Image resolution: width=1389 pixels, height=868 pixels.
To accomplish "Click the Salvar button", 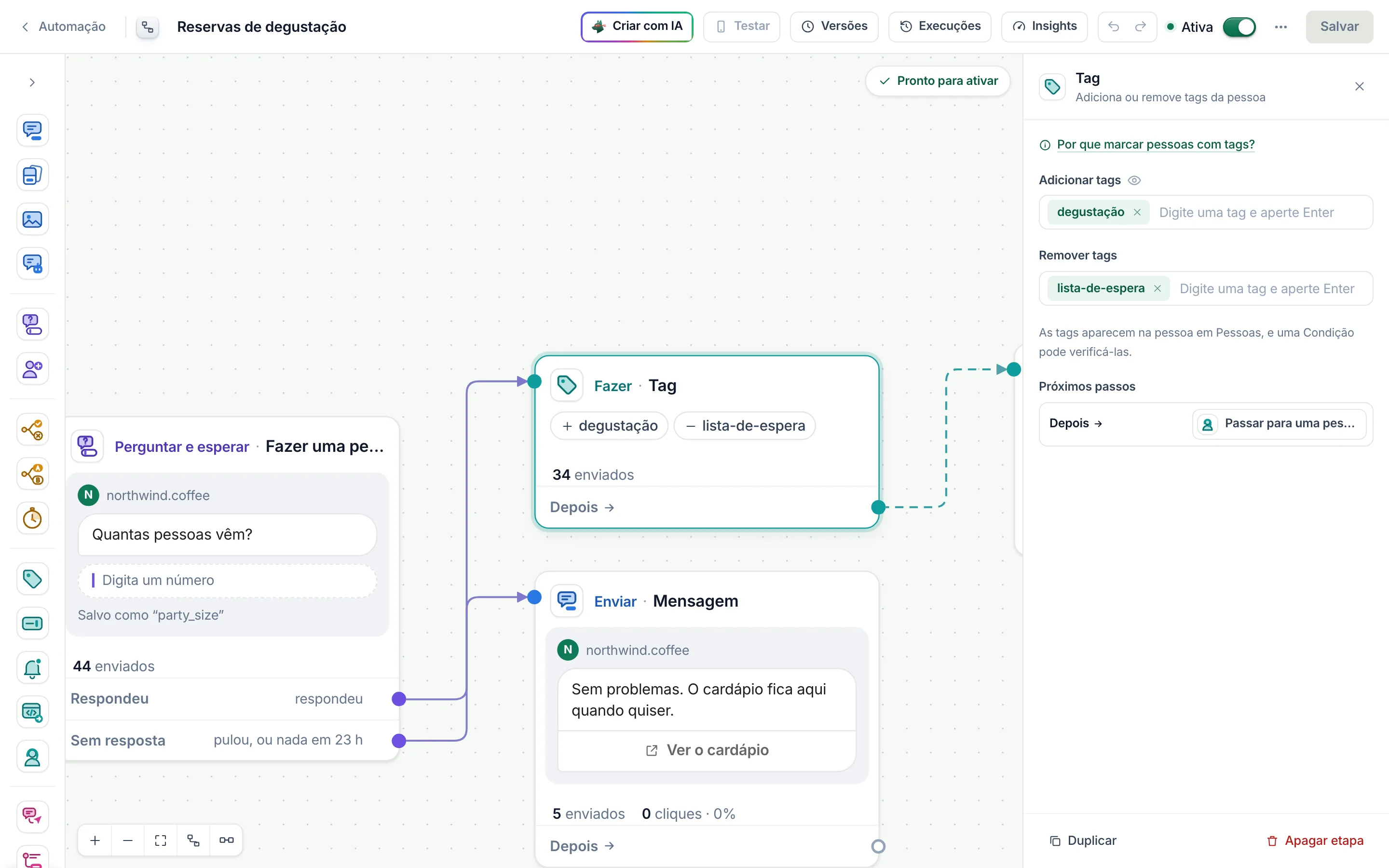I will coord(1339,27).
